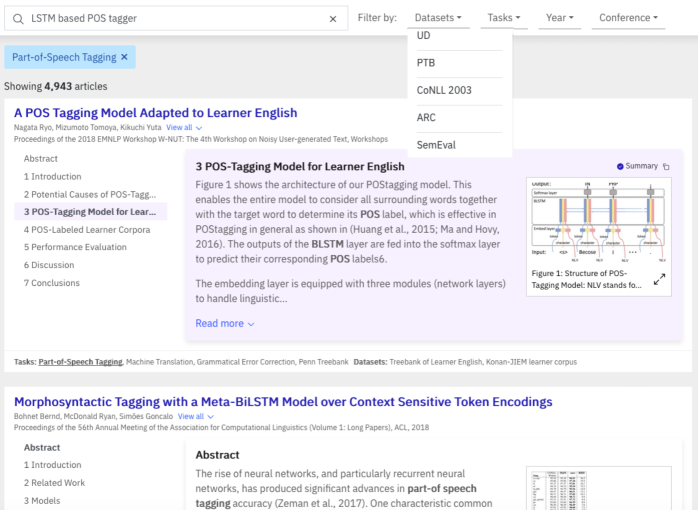Screen dimensions: 698x510
Task: Clear the search query with the X icon
Action: (x=333, y=18)
